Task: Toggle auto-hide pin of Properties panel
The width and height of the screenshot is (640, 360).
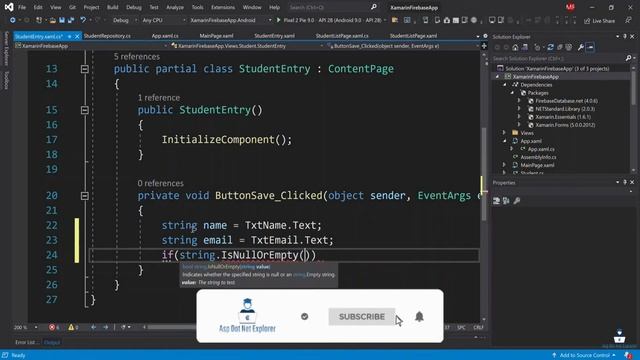Action: click(x=625, y=182)
